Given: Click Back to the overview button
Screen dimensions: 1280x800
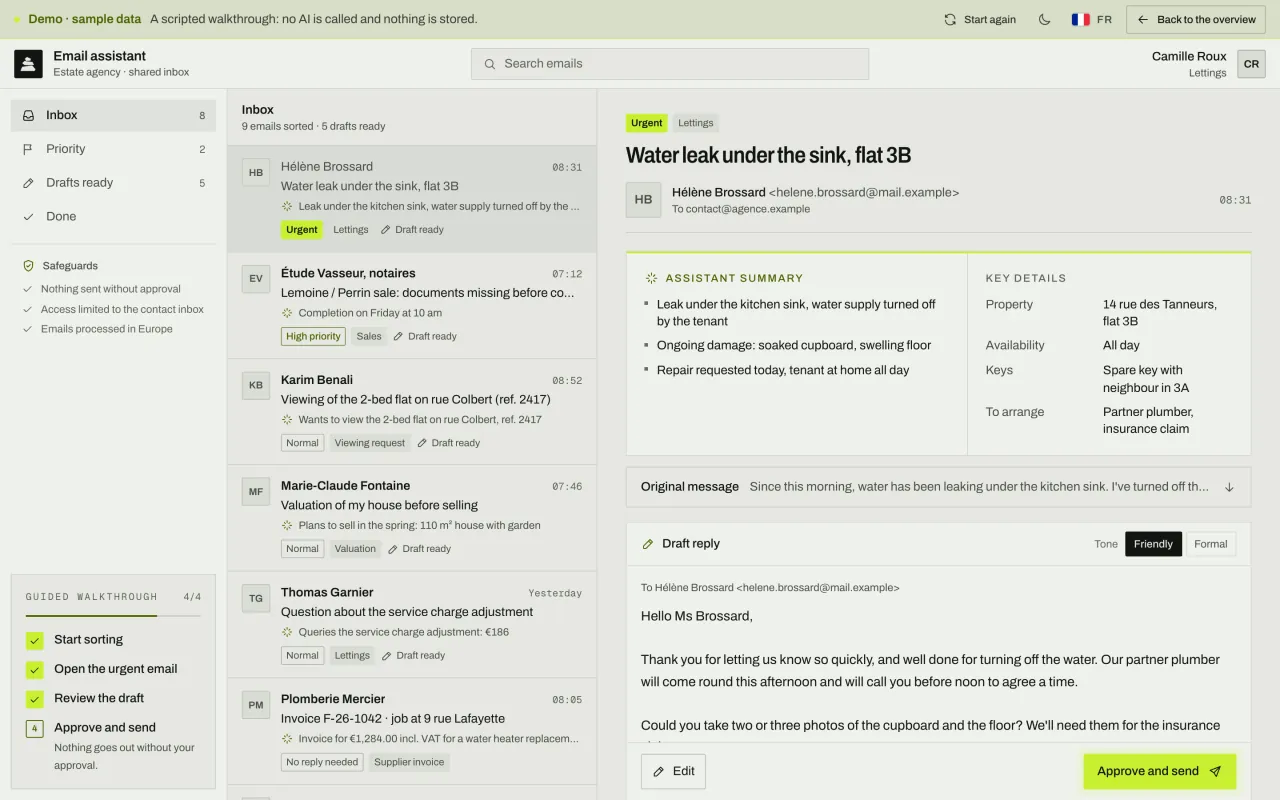Looking at the screenshot, I should click(1196, 19).
